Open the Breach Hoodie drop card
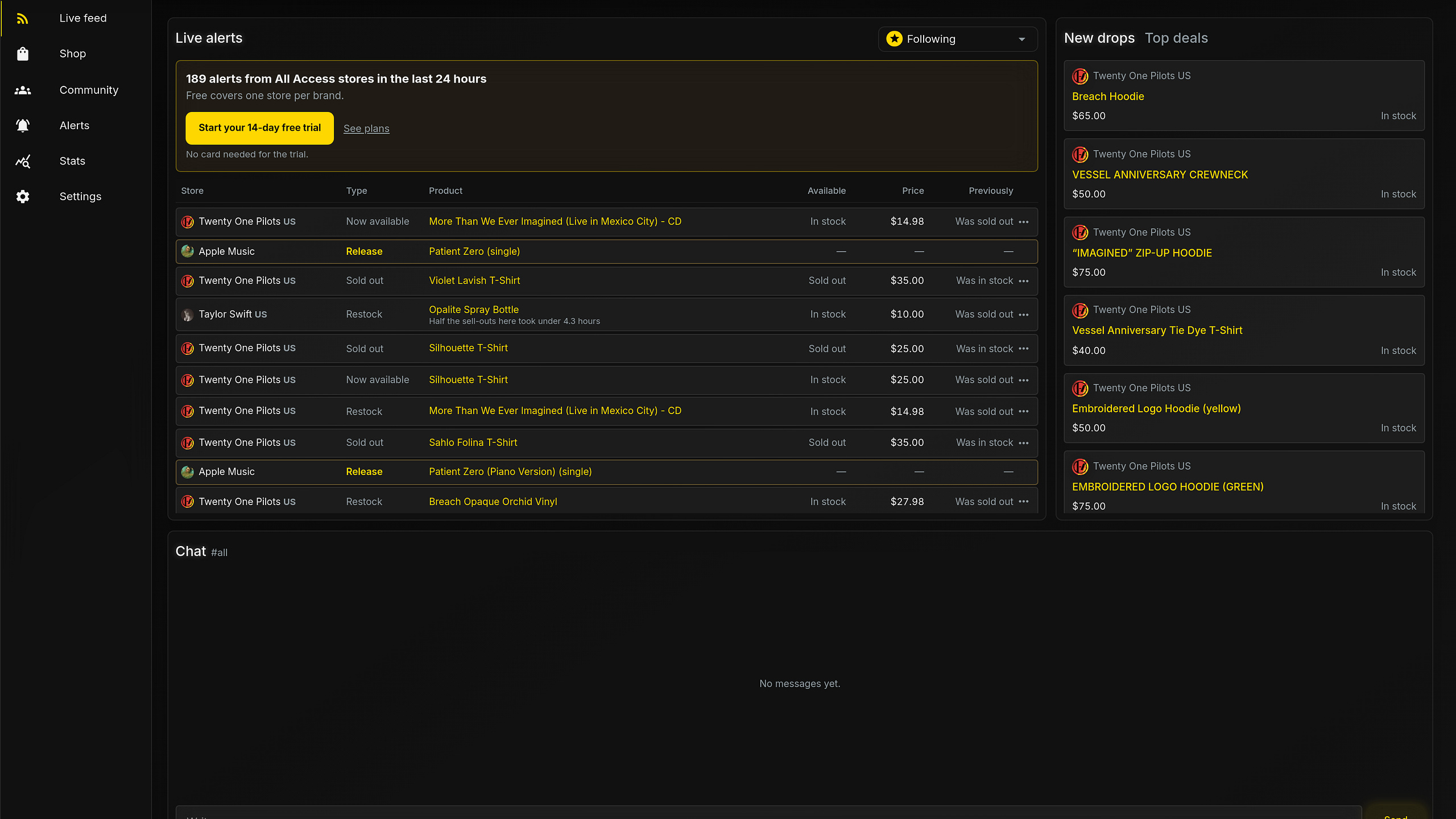This screenshot has width=1456, height=819. 1244,96
